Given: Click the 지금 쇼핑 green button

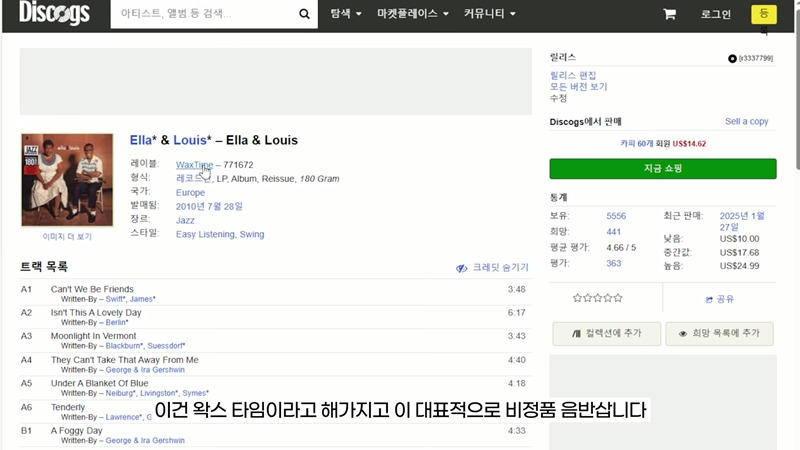Looking at the screenshot, I should point(663,169).
